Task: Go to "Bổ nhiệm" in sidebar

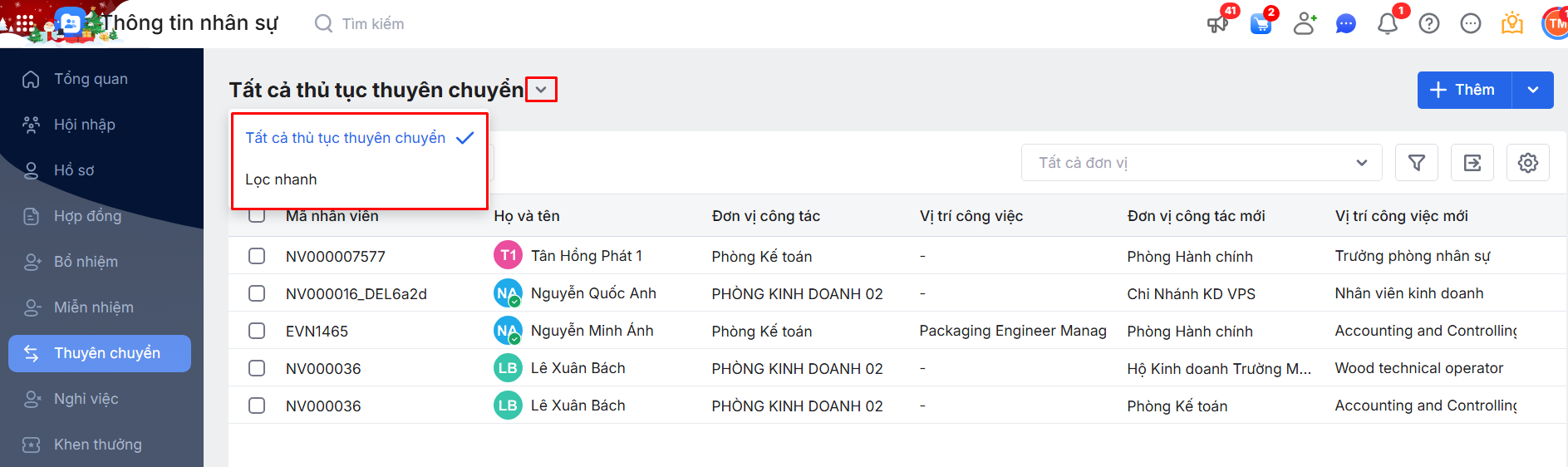Action: click(x=86, y=262)
